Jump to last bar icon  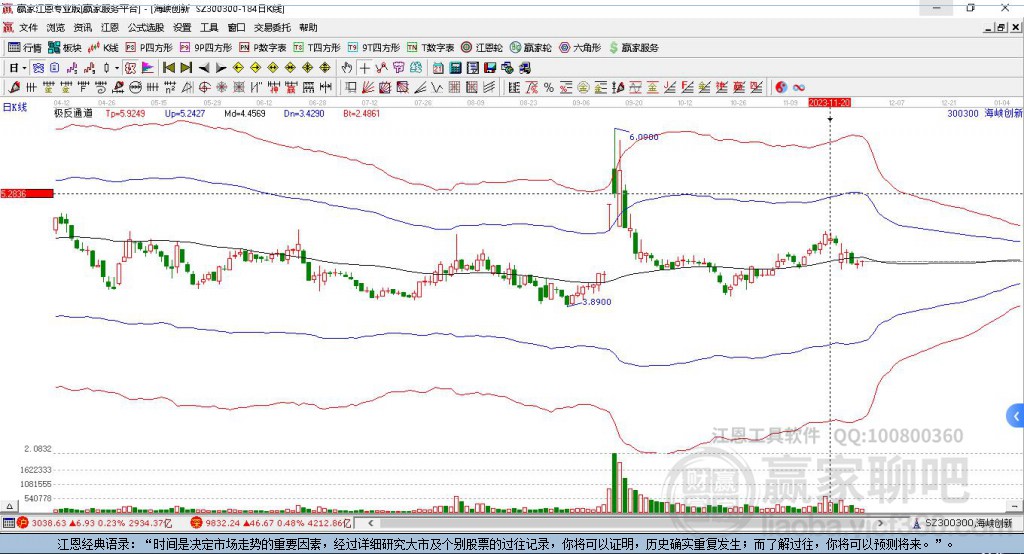click(186, 68)
